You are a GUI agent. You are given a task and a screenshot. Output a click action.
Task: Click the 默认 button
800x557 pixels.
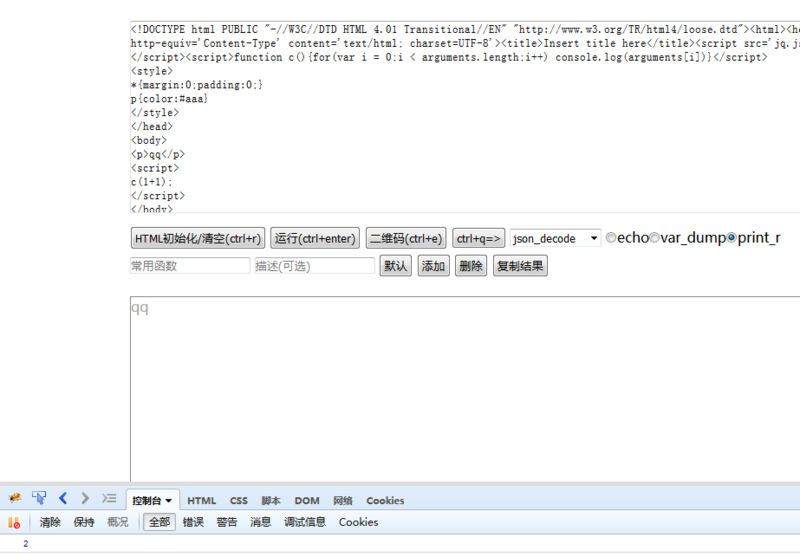[x=395, y=266]
